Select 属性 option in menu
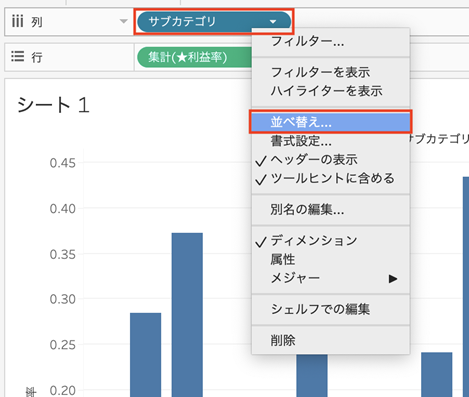 click(331, 259)
